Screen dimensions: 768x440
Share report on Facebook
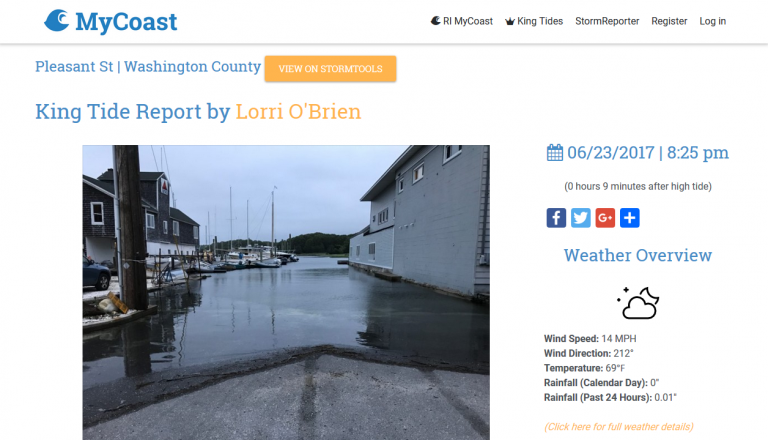tap(556, 218)
